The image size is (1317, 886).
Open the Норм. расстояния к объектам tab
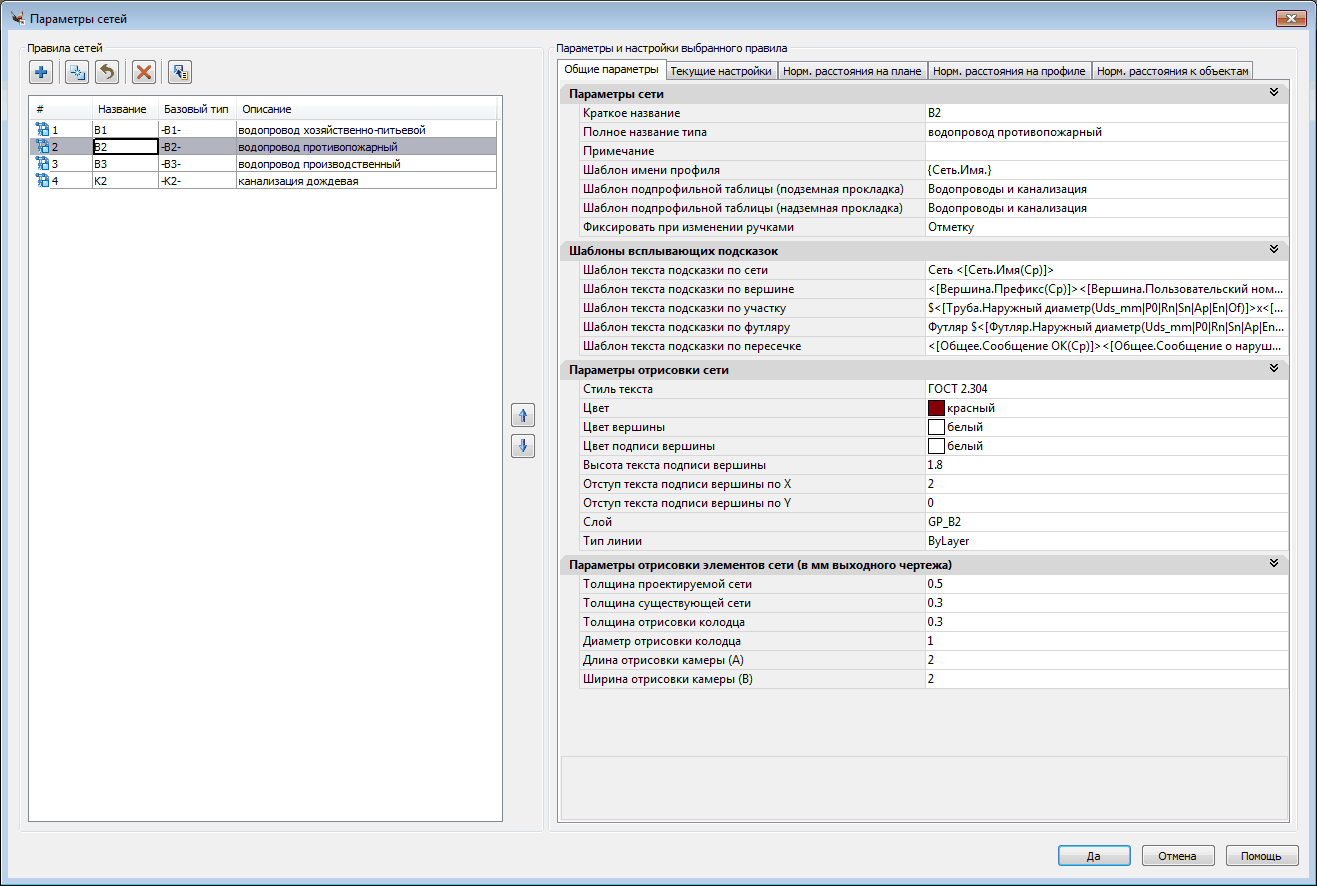[1172, 71]
